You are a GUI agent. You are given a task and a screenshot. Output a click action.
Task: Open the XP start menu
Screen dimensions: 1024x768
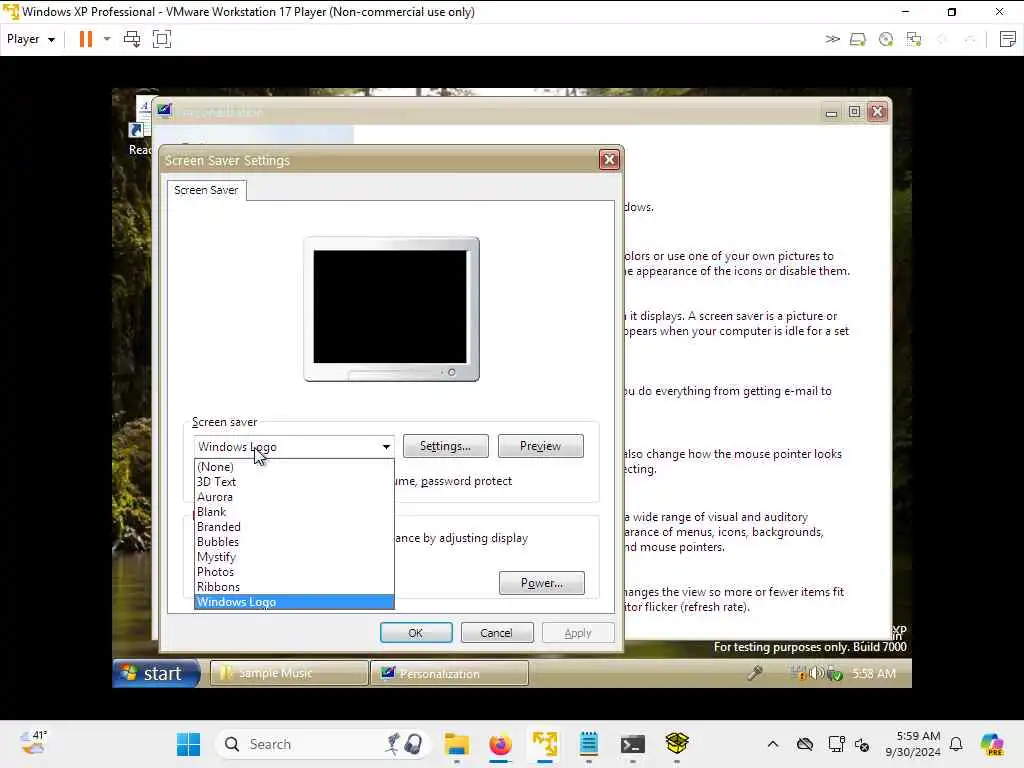click(156, 673)
